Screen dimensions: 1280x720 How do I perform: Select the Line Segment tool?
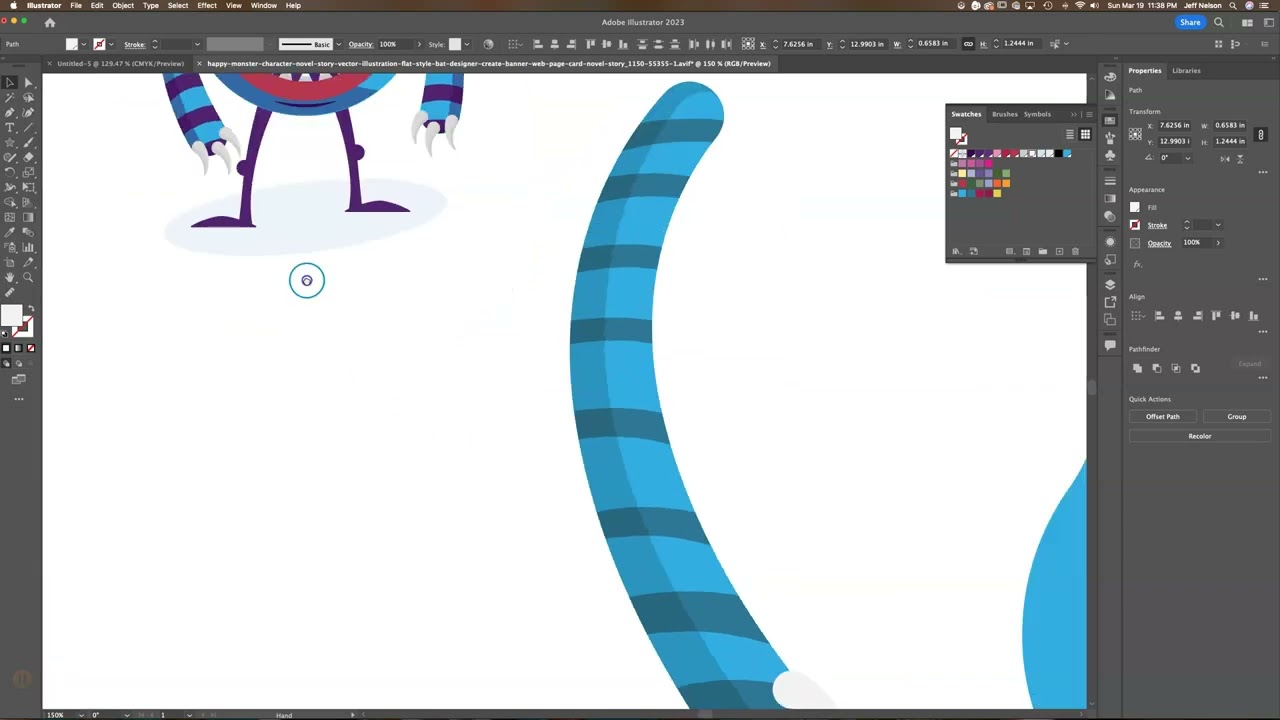[28, 128]
